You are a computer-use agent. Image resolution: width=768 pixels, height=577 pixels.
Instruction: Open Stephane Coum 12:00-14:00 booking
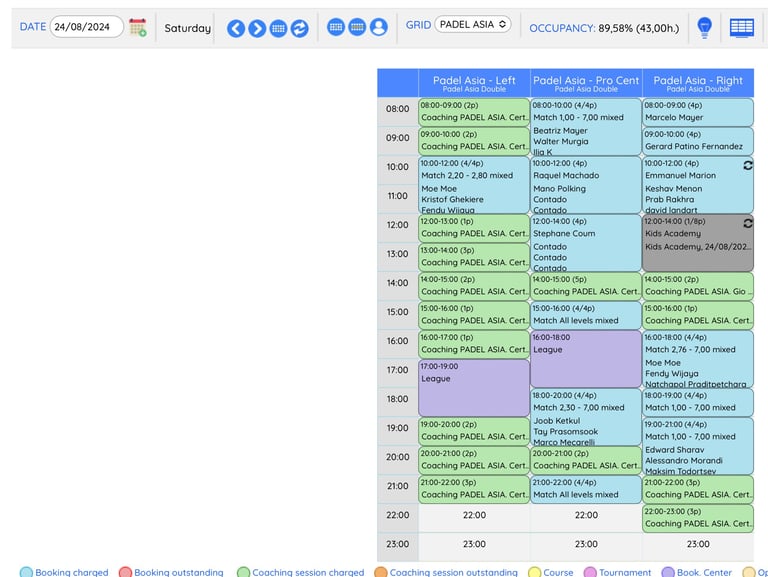click(x=586, y=243)
